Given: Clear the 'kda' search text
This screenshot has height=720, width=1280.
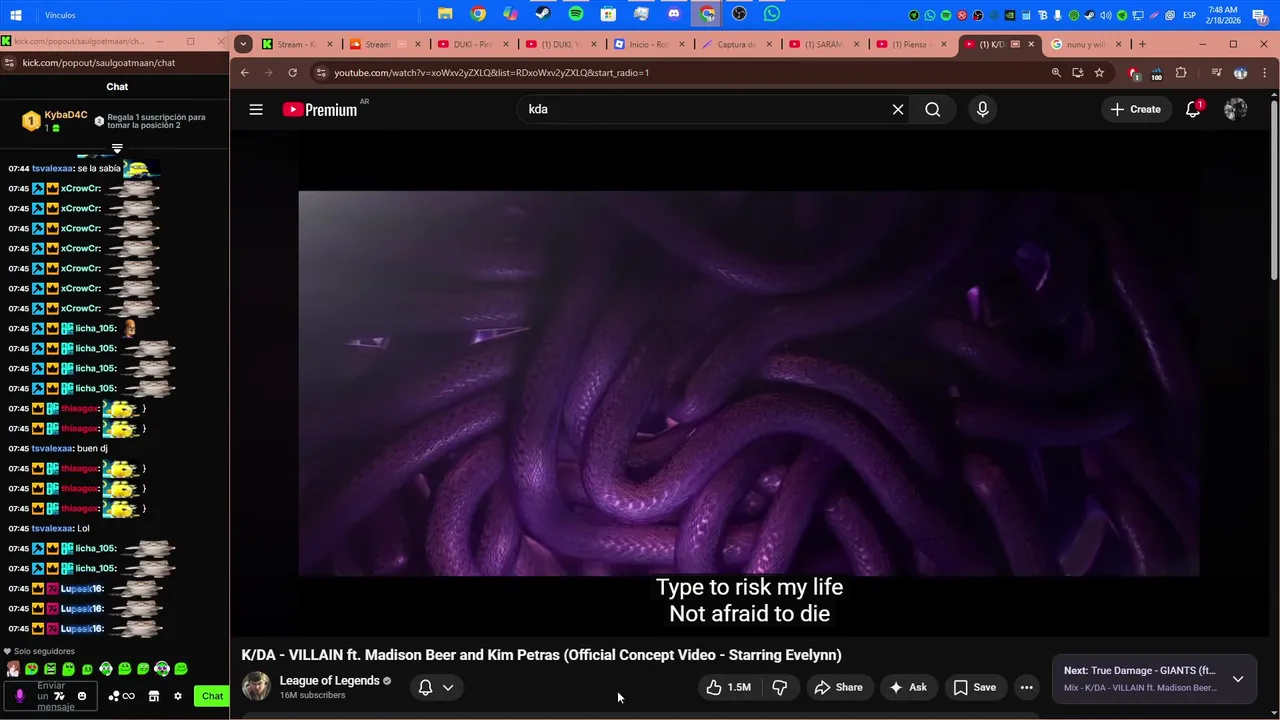Looking at the screenshot, I should pyautogui.click(x=898, y=109).
